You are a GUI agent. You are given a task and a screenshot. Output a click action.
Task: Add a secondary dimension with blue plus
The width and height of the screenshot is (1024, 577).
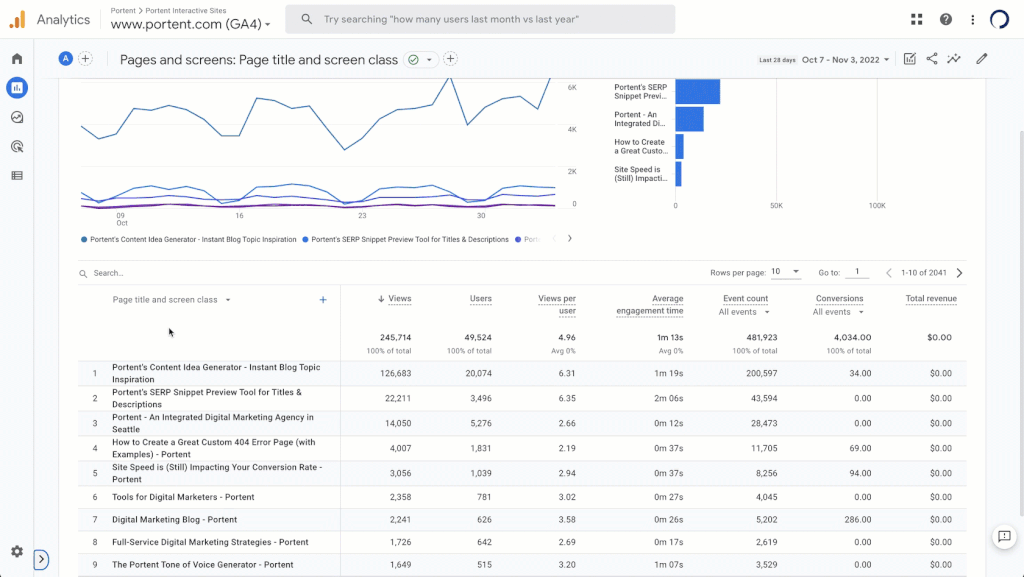[x=323, y=300]
